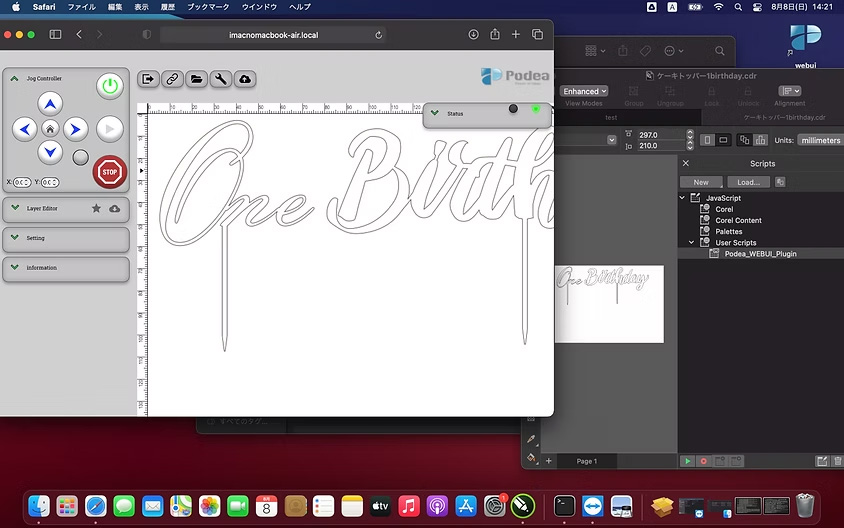Click the cloud download icon in Layer Editor
This screenshot has width=844, height=528.
(x=115, y=209)
